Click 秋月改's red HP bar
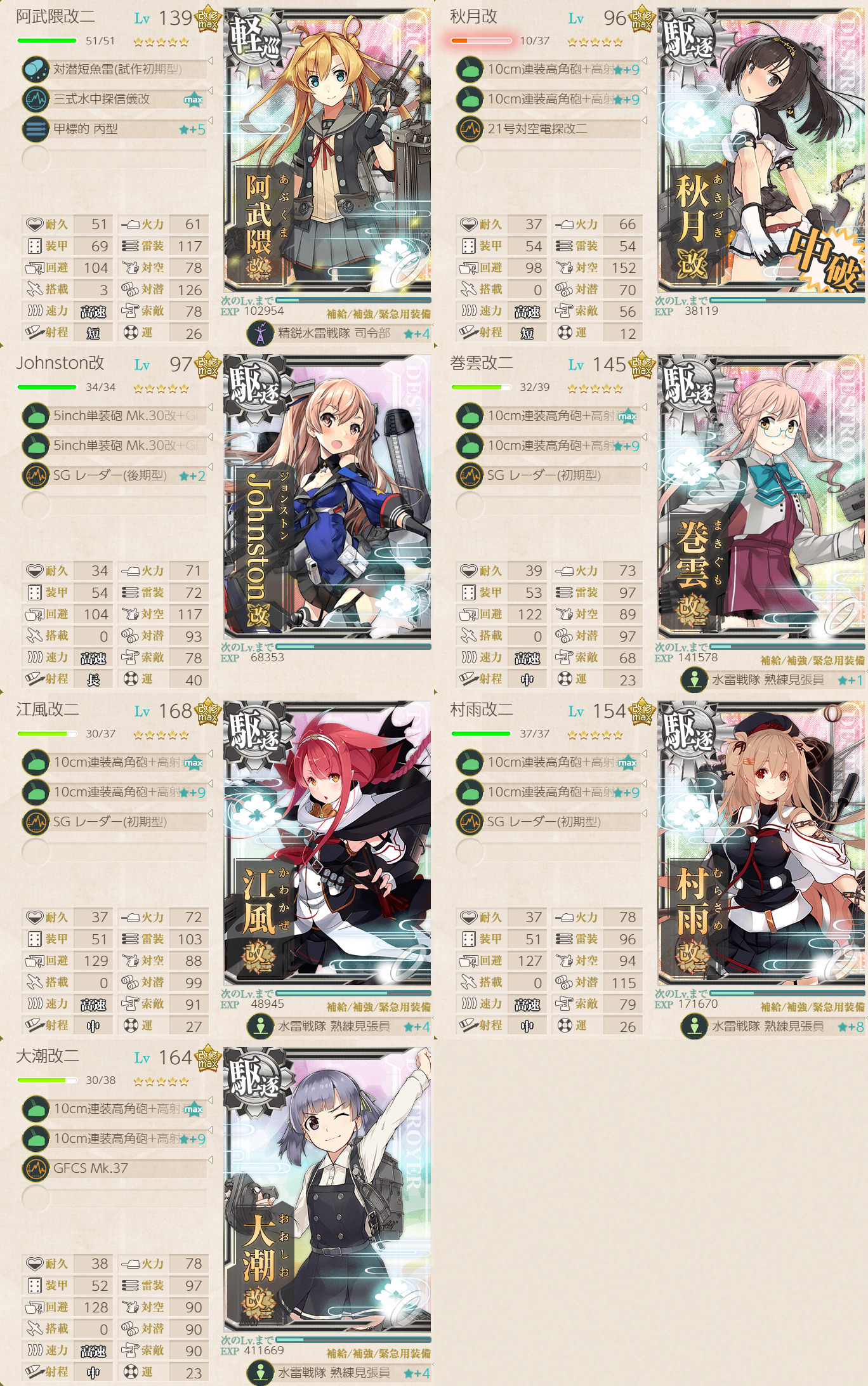The height and width of the screenshot is (1386, 868). [480, 41]
